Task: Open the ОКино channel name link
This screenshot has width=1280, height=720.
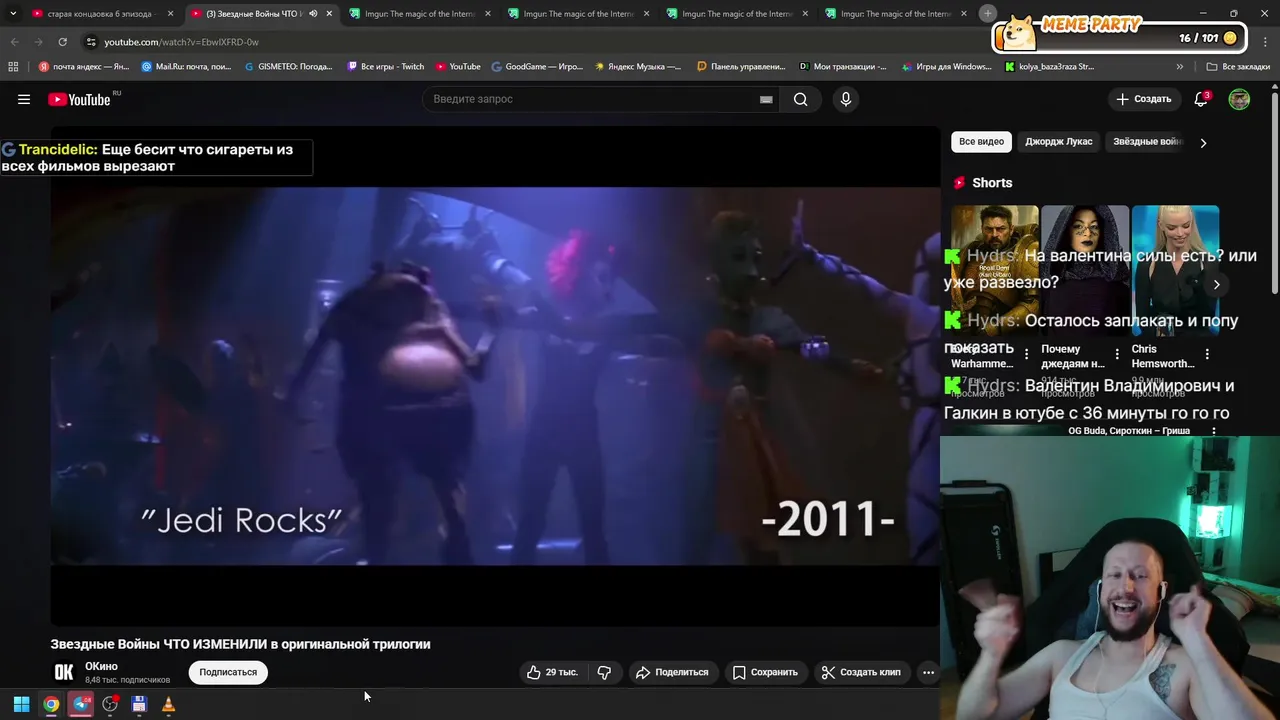Action: coord(101,666)
